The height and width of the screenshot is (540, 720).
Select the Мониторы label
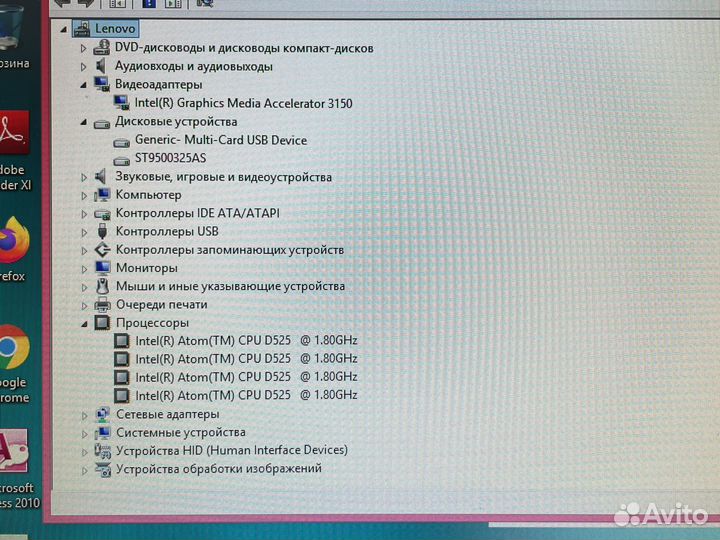click(x=146, y=268)
